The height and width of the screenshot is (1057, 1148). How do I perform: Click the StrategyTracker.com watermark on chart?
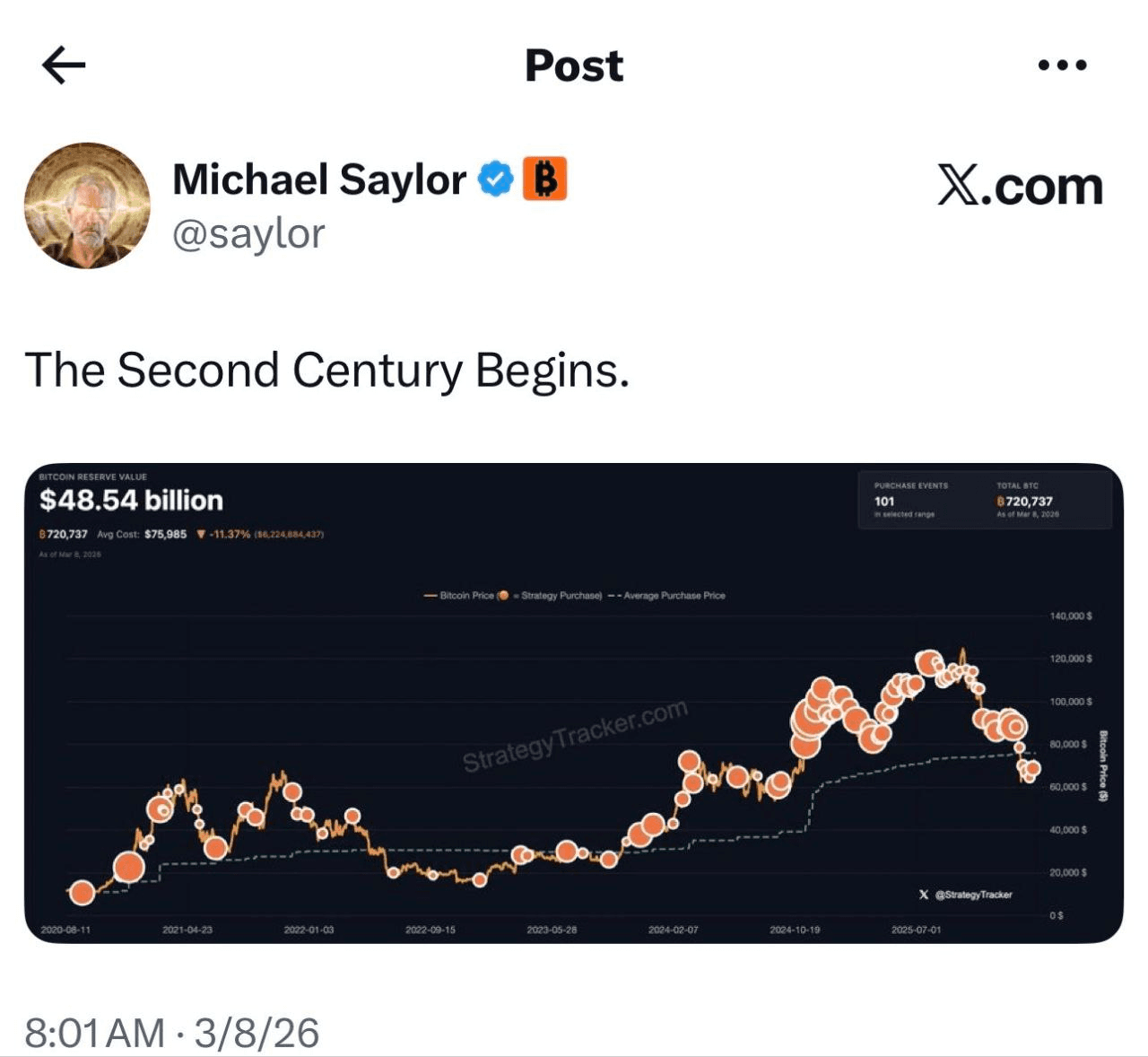(x=575, y=736)
